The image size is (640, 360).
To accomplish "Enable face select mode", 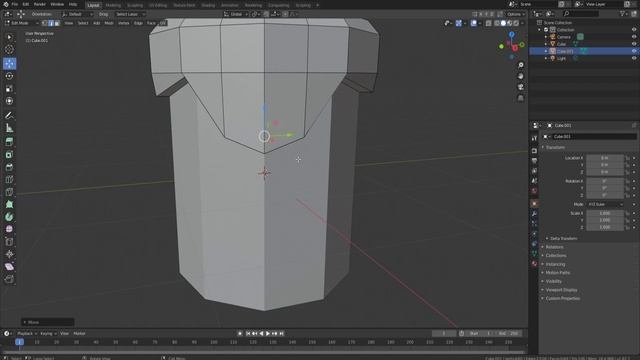I will [x=57, y=23].
